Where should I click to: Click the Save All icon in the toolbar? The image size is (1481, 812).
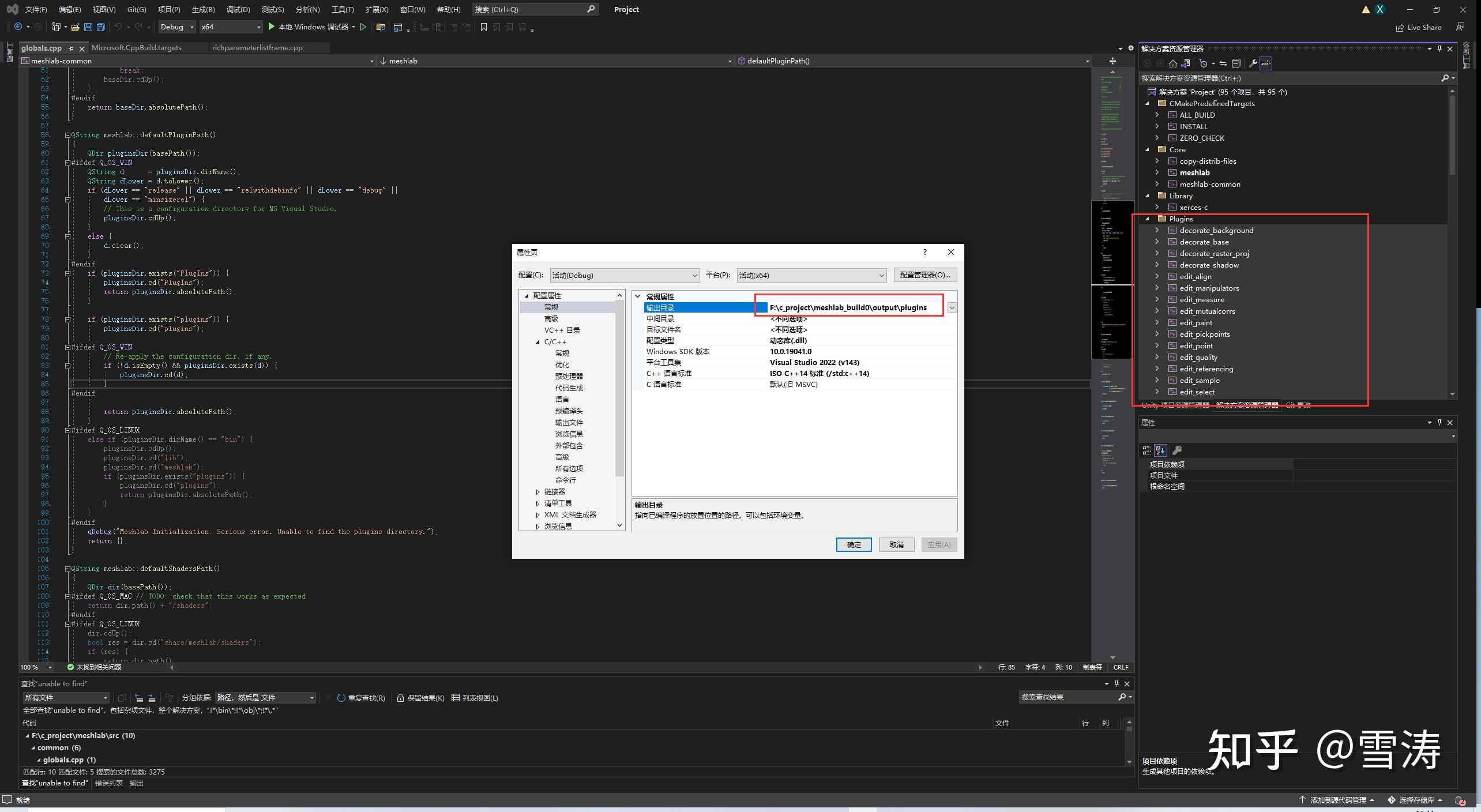tap(100, 27)
